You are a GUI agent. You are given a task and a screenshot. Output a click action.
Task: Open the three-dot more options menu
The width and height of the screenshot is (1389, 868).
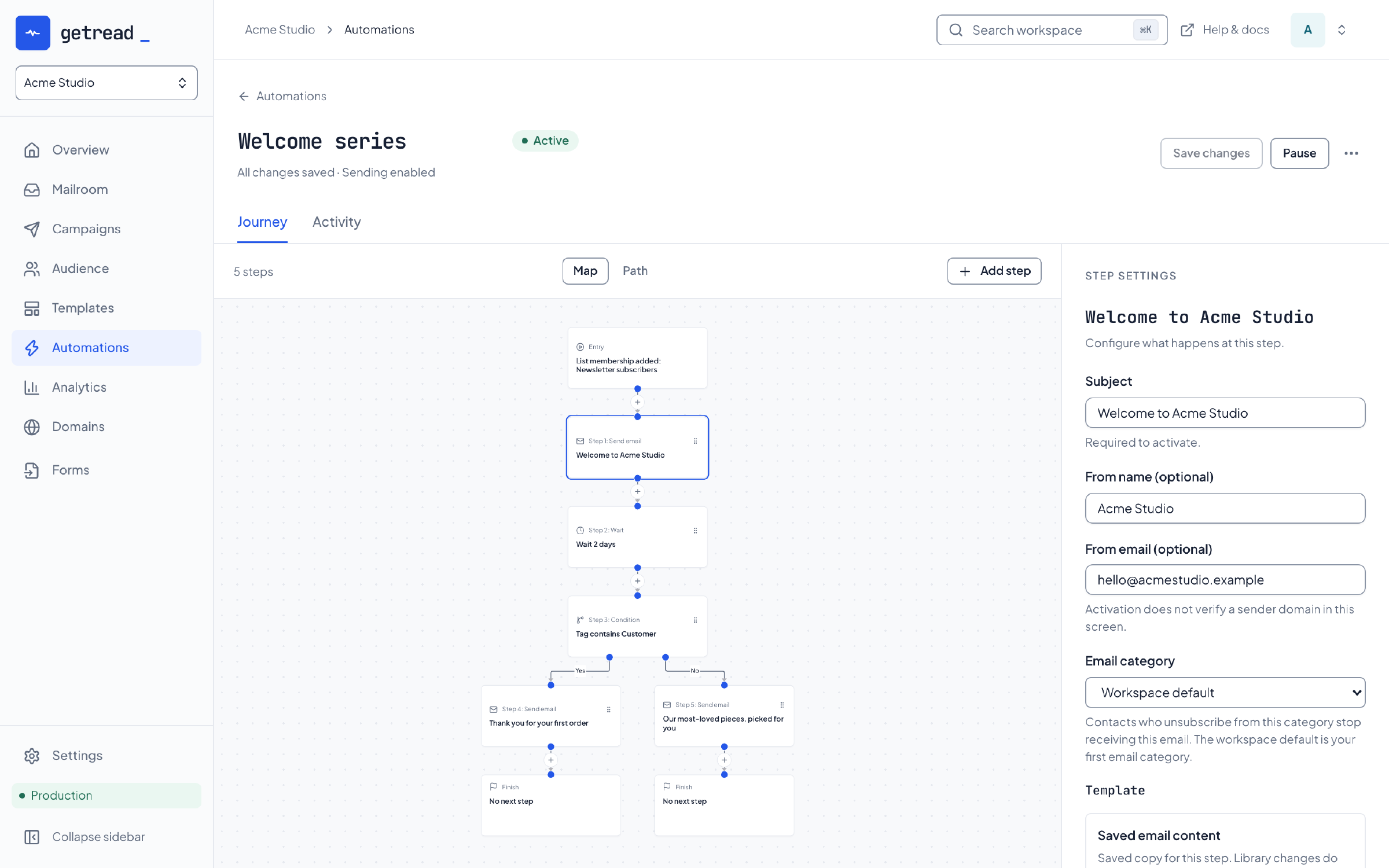pos(1351,153)
